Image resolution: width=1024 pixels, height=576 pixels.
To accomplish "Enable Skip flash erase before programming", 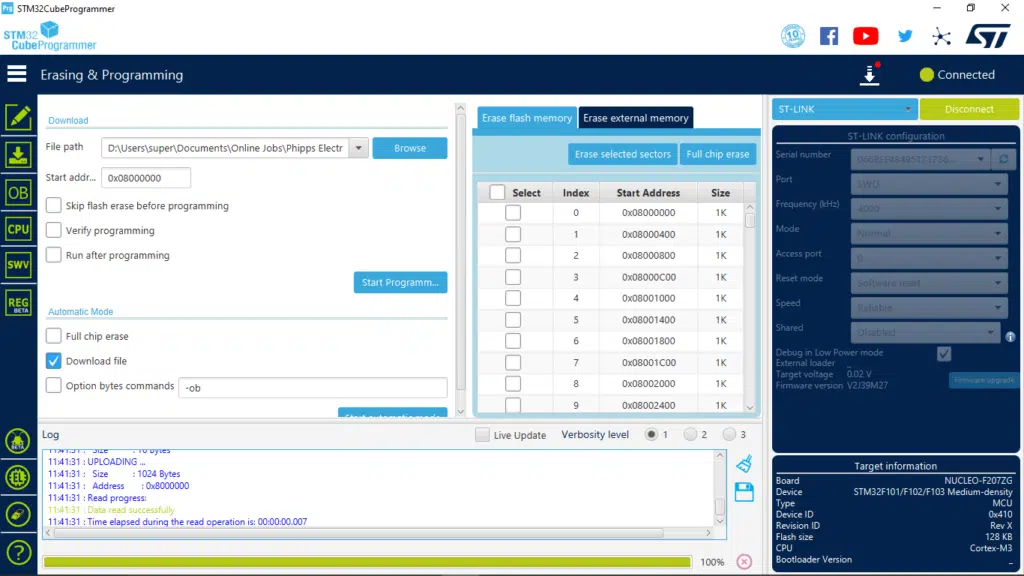I will (54, 206).
